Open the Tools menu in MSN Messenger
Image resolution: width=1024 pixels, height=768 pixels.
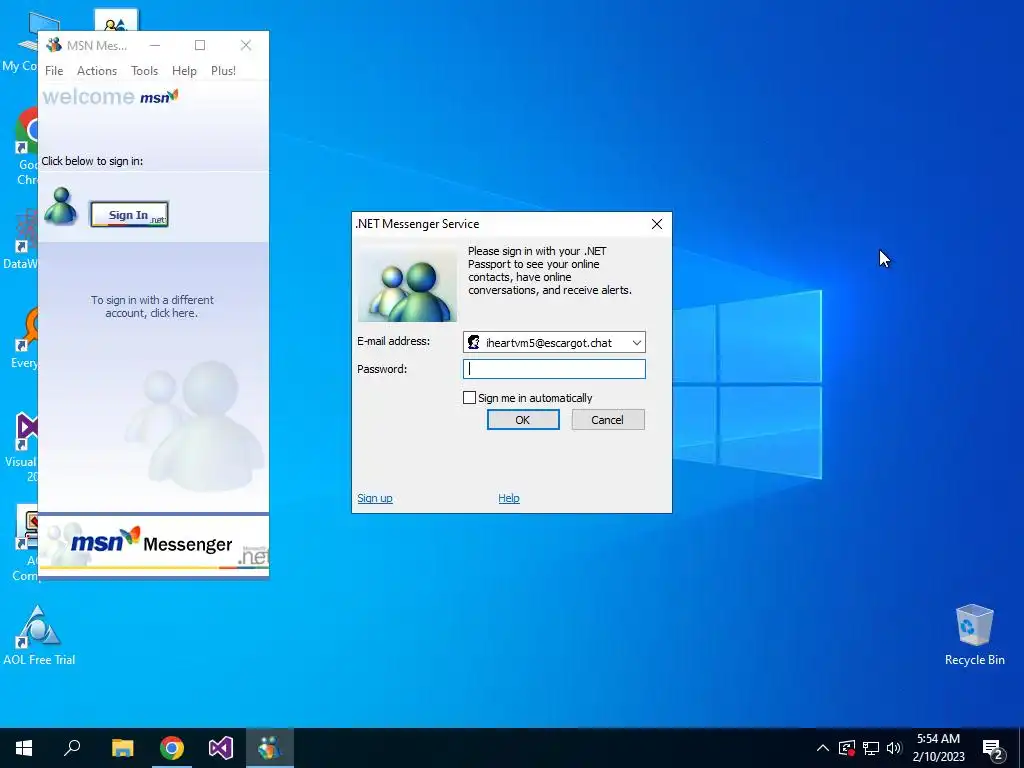point(144,71)
